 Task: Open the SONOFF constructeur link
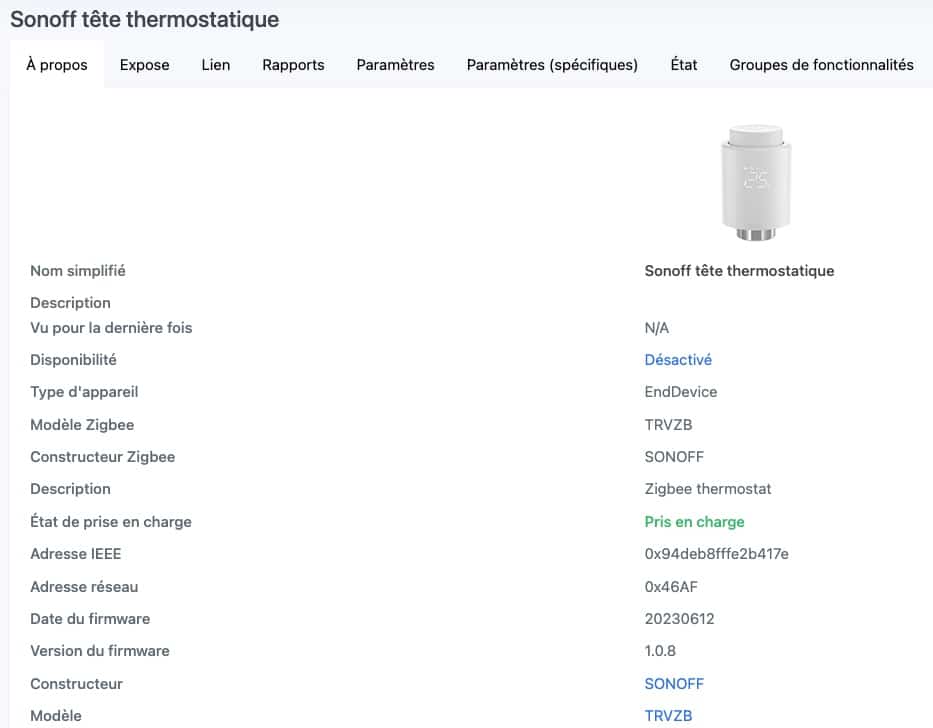[x=674, y=683]
